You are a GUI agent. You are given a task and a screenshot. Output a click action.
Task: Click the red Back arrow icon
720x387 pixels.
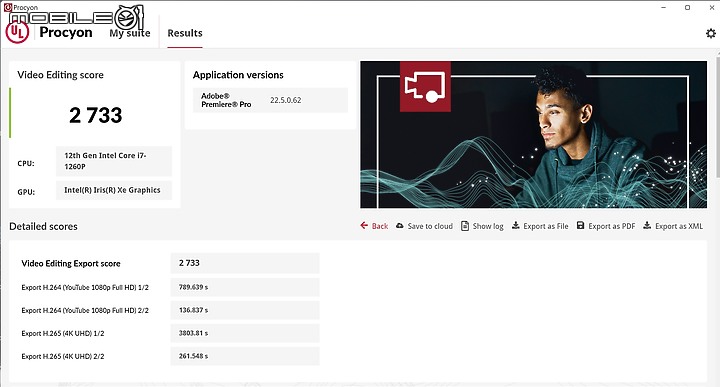click(364, 225)
